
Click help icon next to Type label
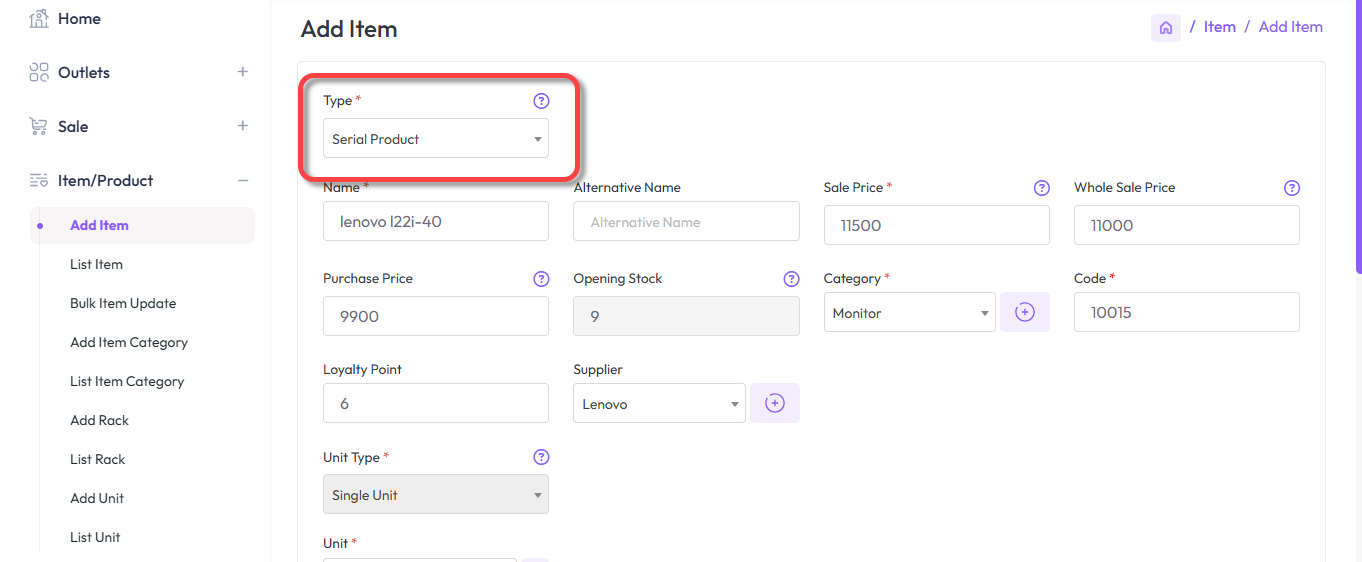pos(541,101)
